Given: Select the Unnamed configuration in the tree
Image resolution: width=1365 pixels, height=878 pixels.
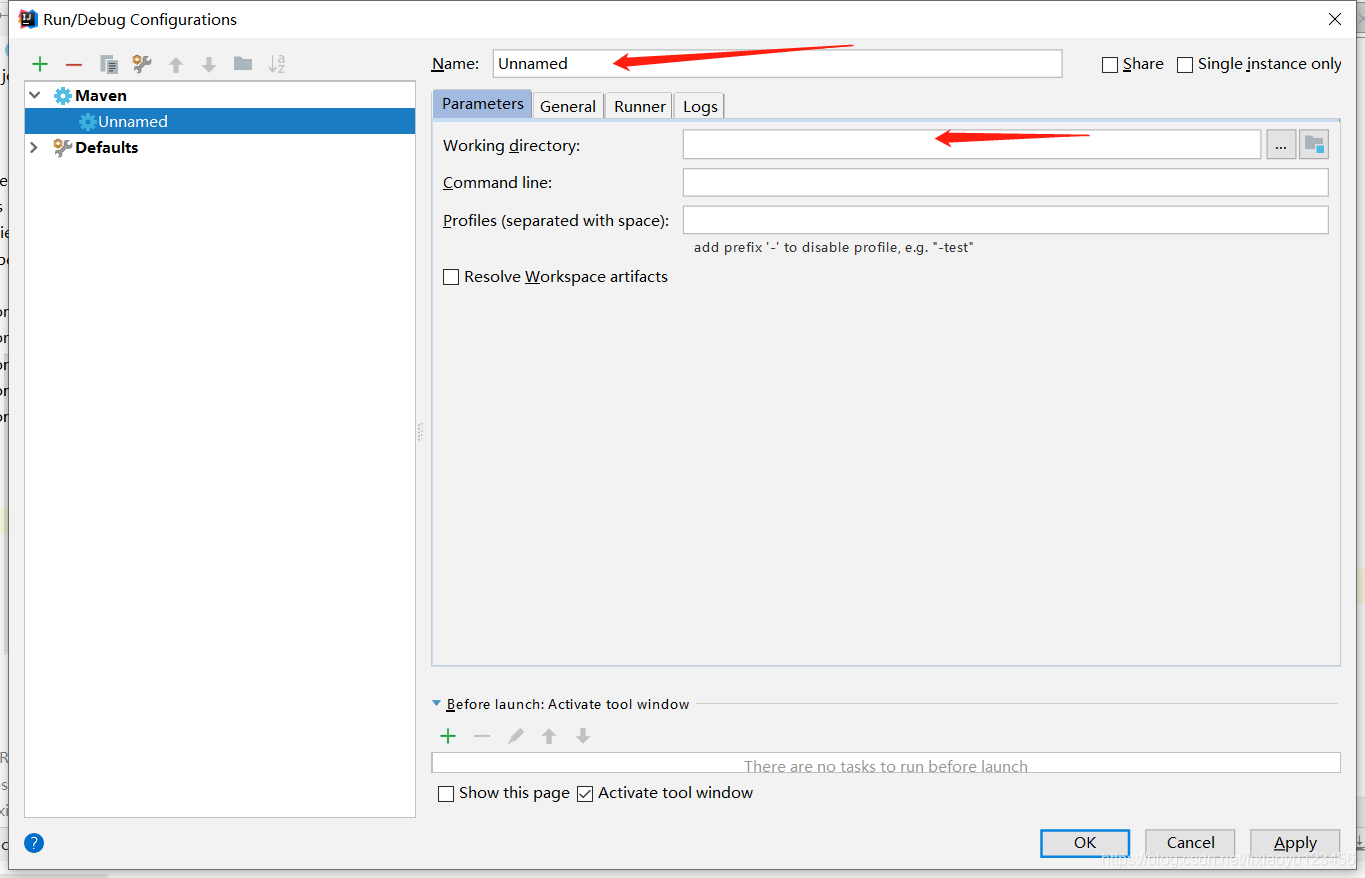Looking at the screenshot, I should 220,121.
